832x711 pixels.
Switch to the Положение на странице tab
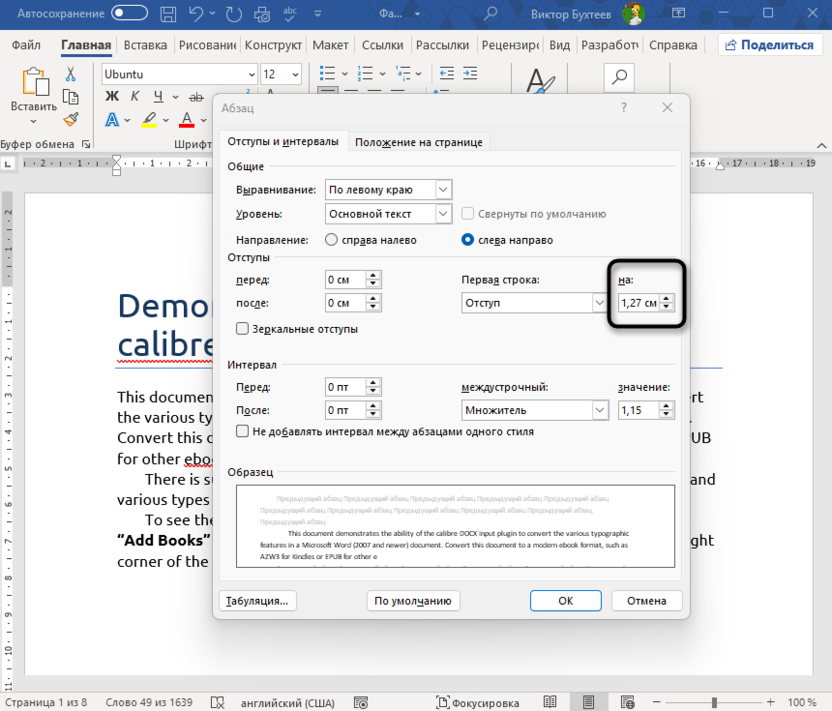pyautogui.click(x=418, y=141)
